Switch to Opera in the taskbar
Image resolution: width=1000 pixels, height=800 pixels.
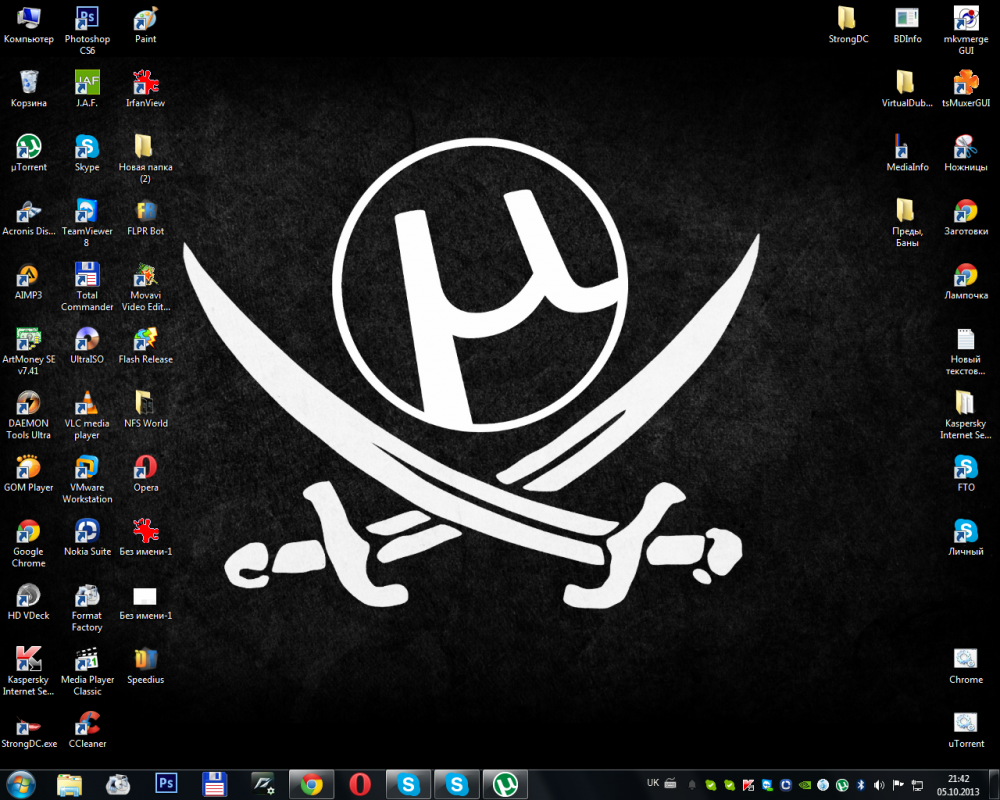[x=360, y=785]
